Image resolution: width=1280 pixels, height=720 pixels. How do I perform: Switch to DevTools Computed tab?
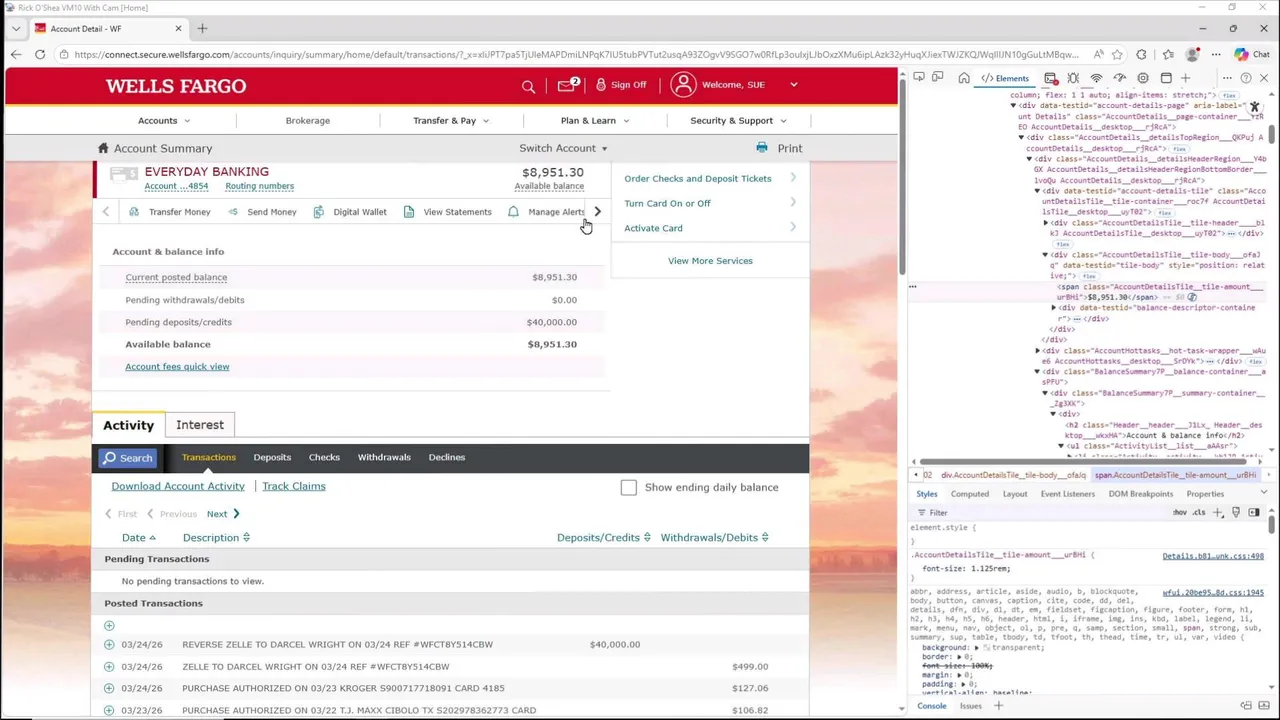[x=970, y=494]
